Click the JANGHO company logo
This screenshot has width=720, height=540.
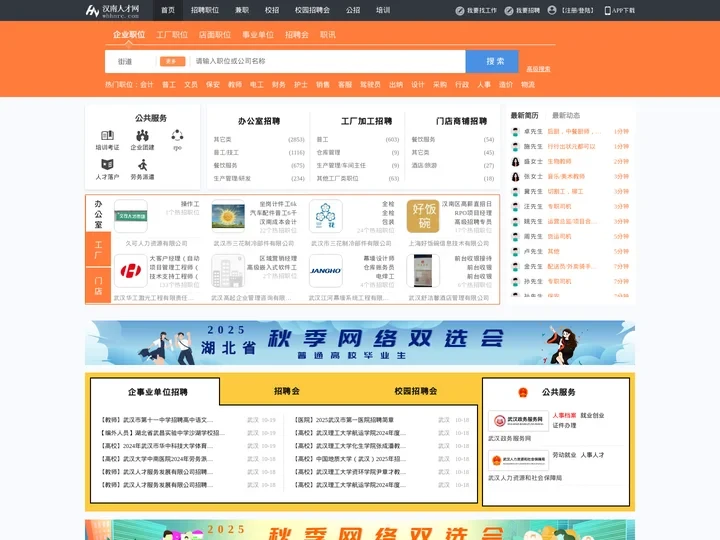tap(326, 271)
